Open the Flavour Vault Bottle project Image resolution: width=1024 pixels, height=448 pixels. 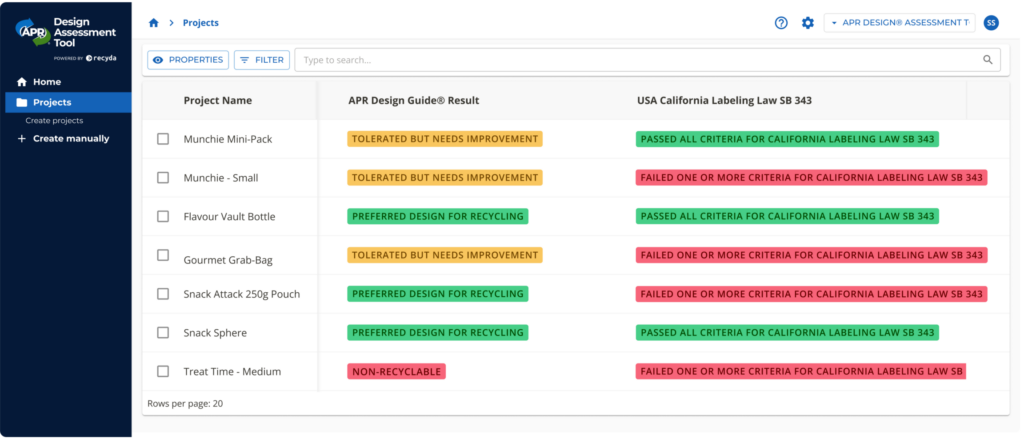(229, 217)
